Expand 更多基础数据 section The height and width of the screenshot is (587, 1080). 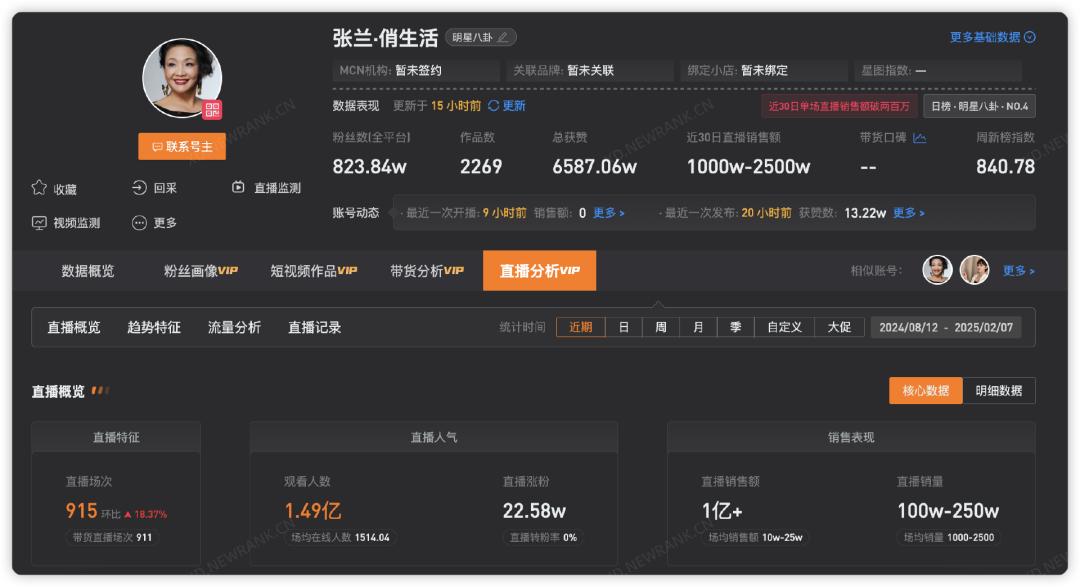992,37
